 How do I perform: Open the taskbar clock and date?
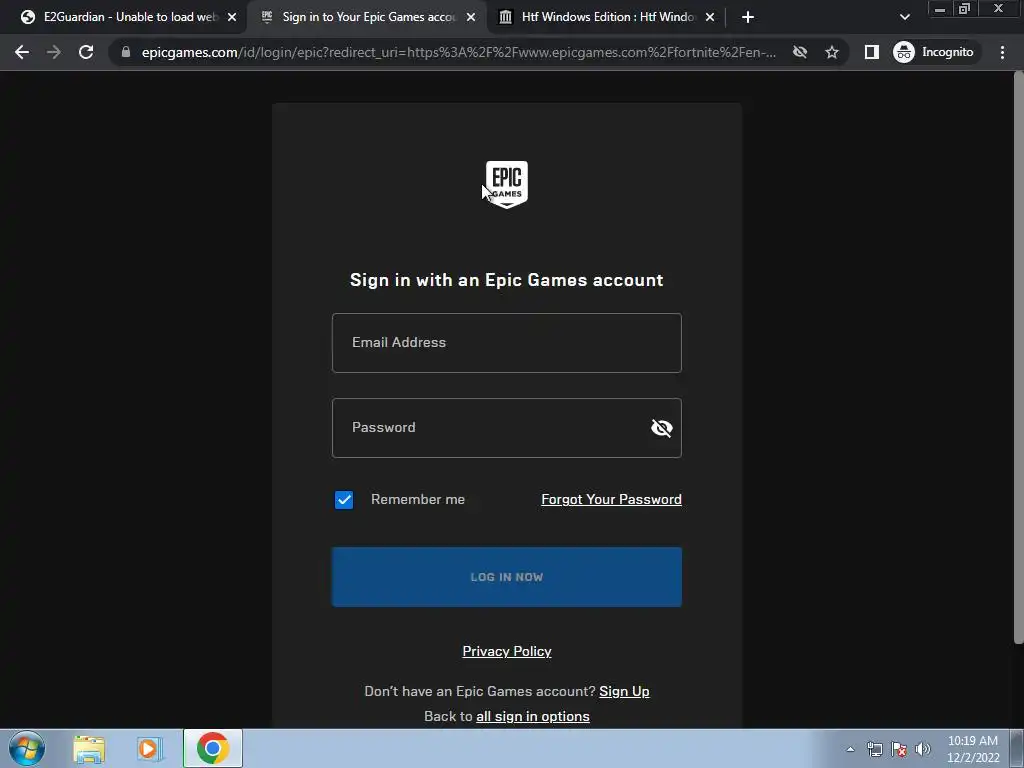tap(973, 749)
